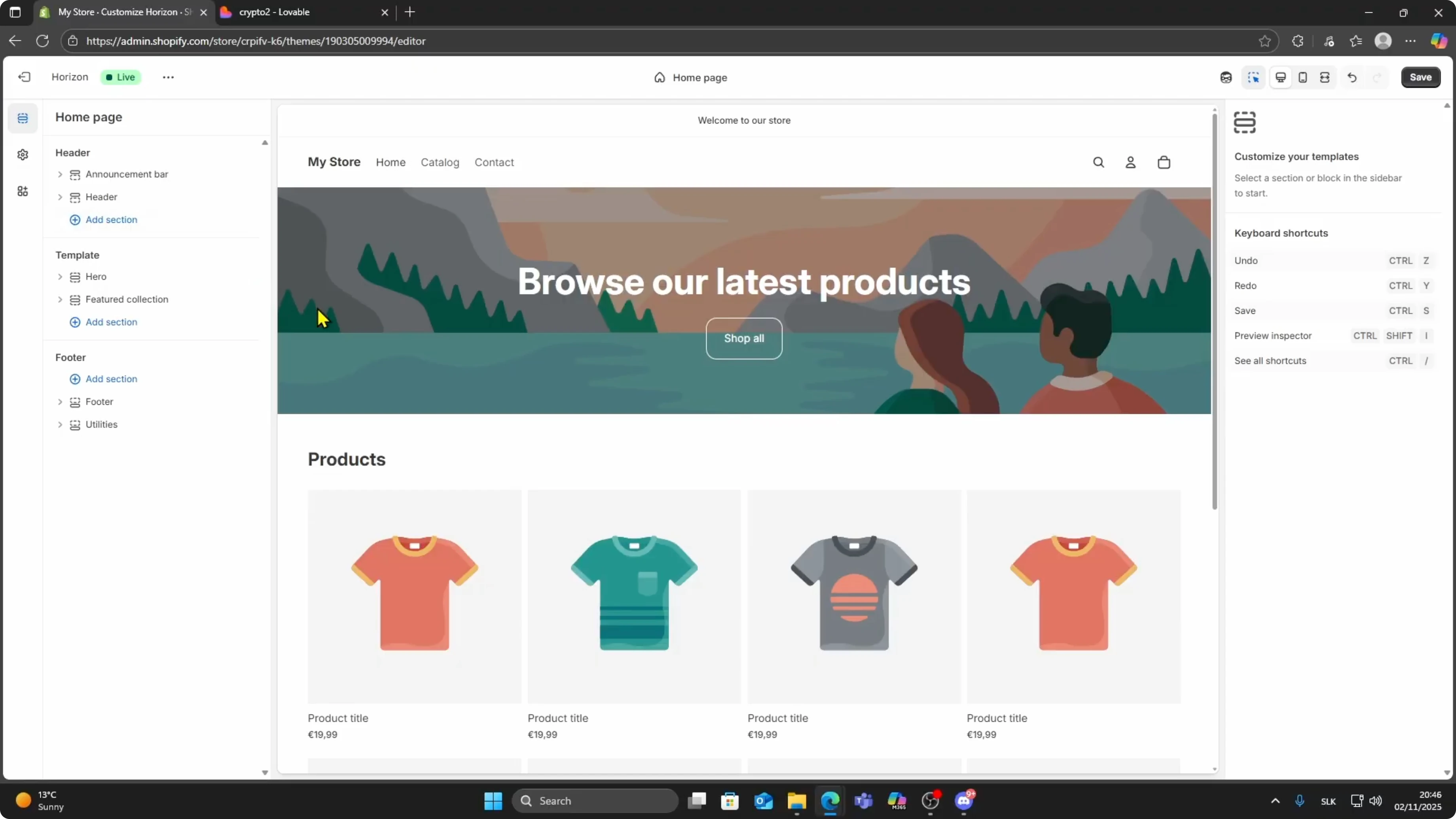Click the Welcome to our store announcement

point(744,120)
